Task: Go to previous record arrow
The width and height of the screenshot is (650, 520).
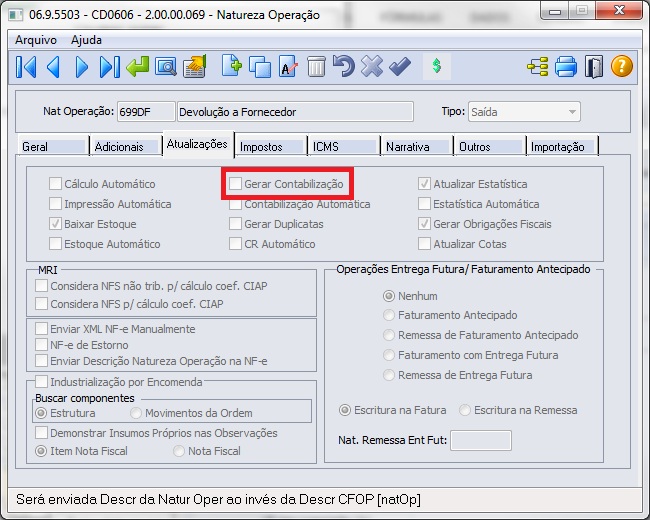Action: pos(53,67)
